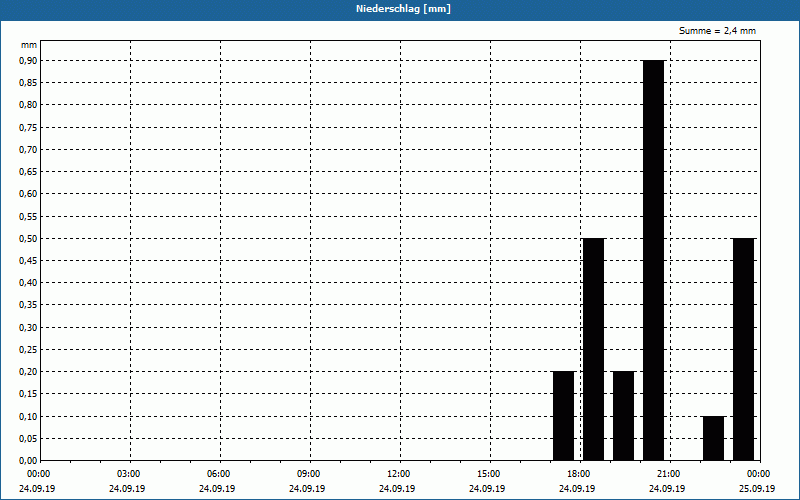Select the 24.09.19 date under 06:00
The width and height of the screenshot is (800, 500).
(x=217, y=489)
